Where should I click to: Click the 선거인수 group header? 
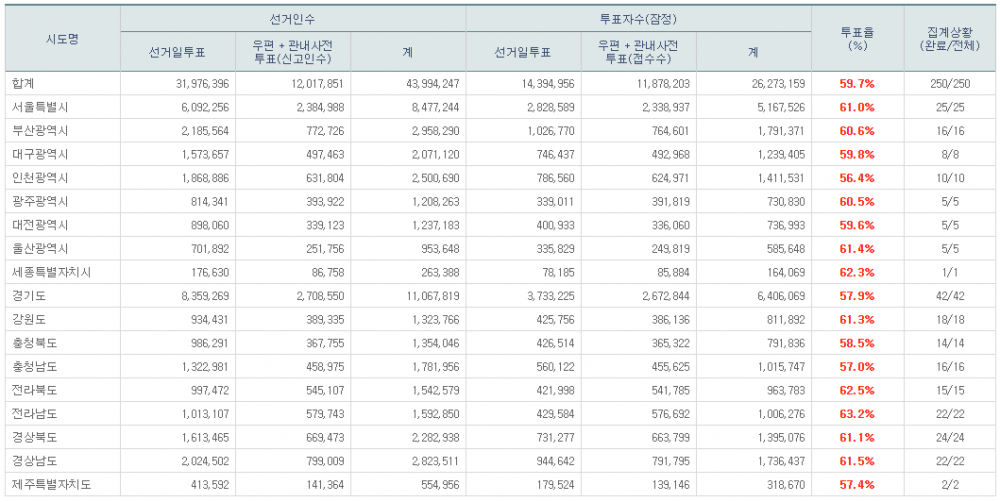pyautogui.click(x=293, y=19)
